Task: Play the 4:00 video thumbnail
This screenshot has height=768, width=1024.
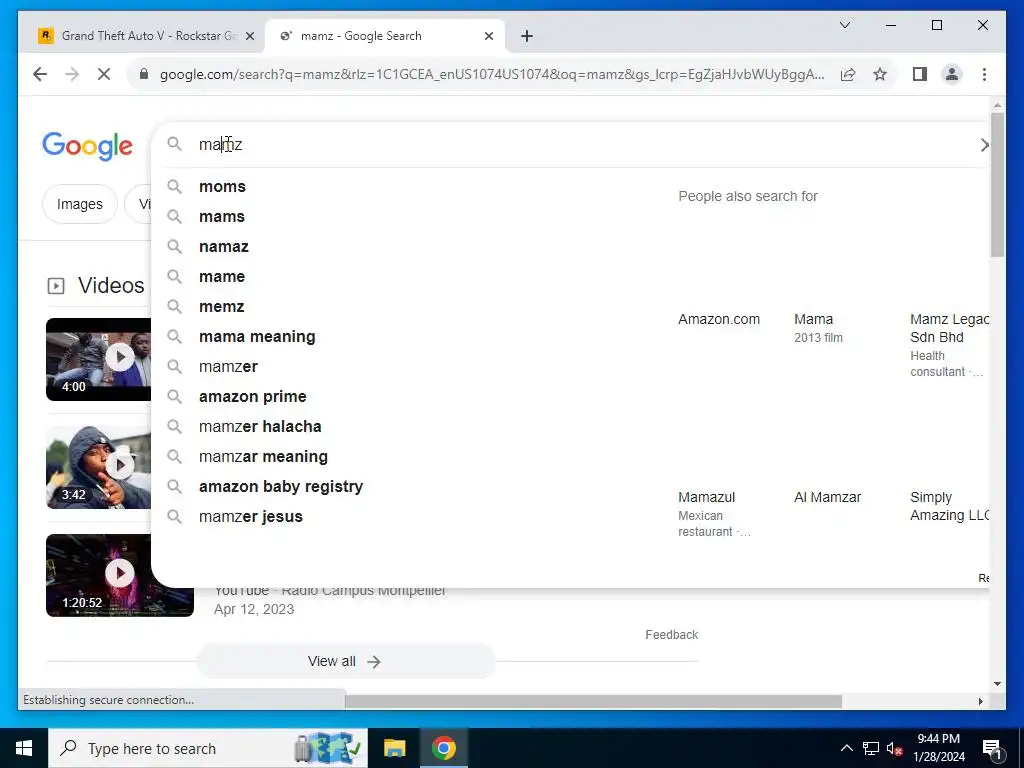Action: 99,359
